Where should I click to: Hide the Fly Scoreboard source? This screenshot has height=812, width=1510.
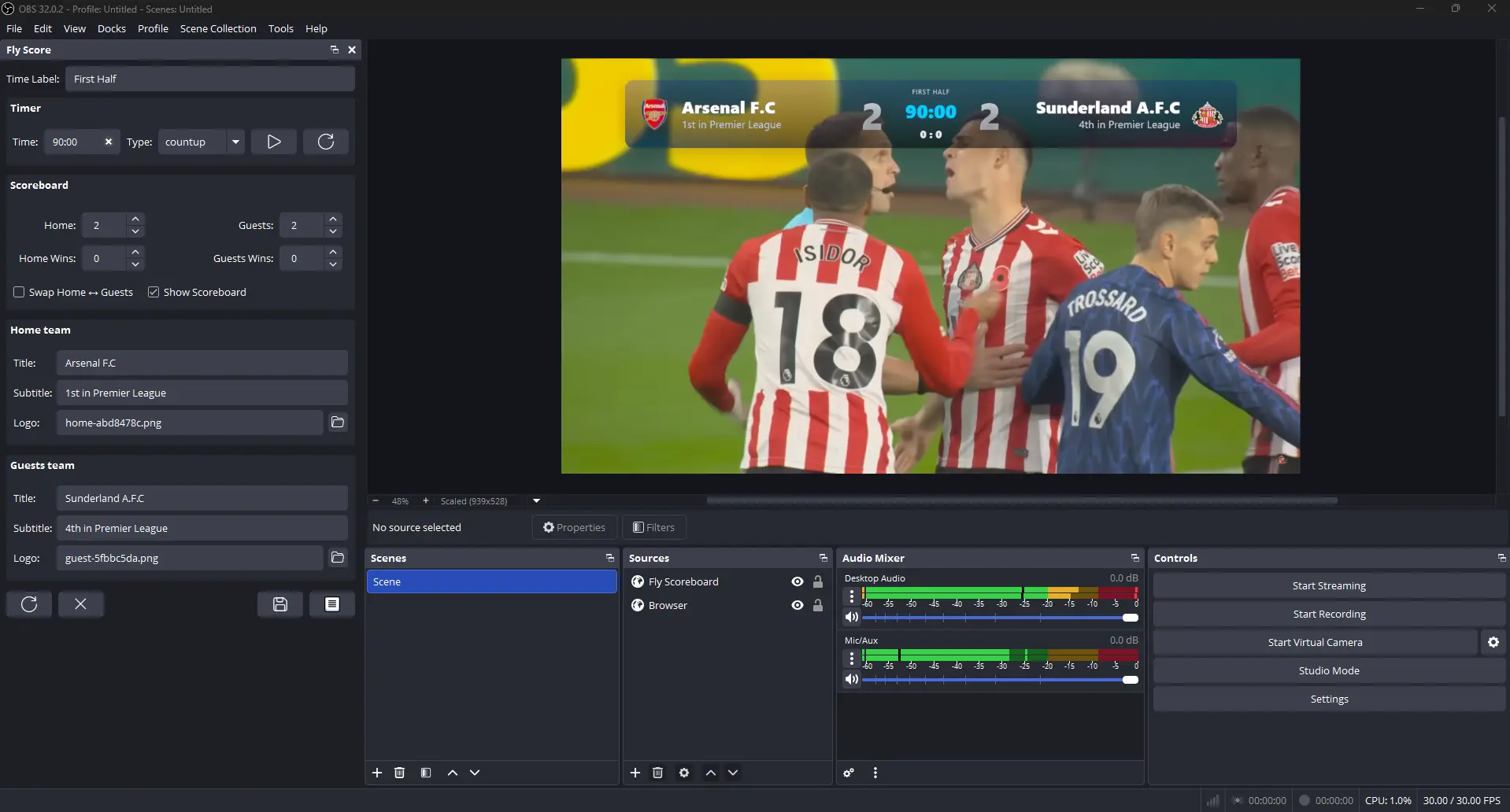[796, 581]
